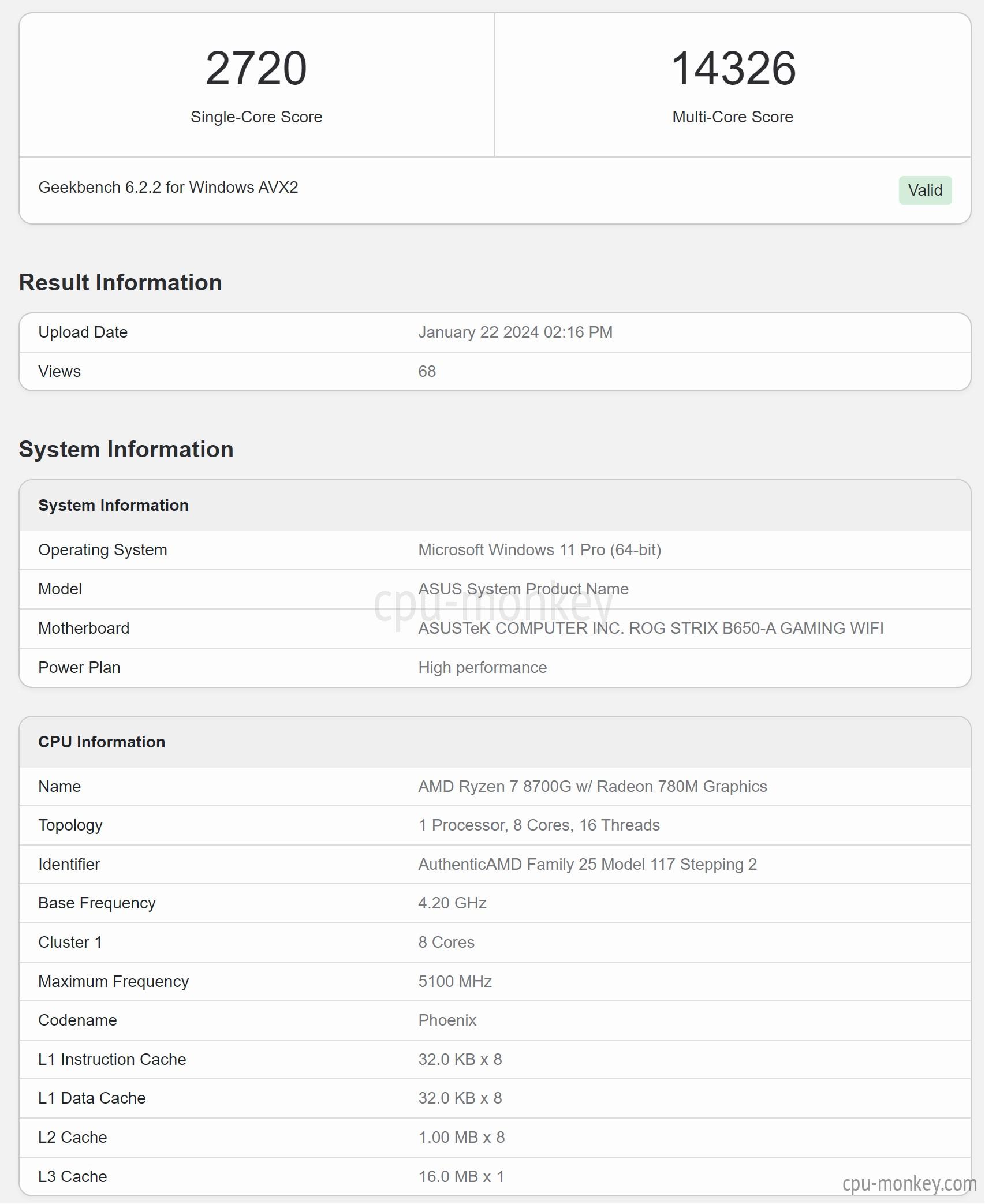
Task: Click the 4.20 GHz base frequency value
Action: coord(452,903)
